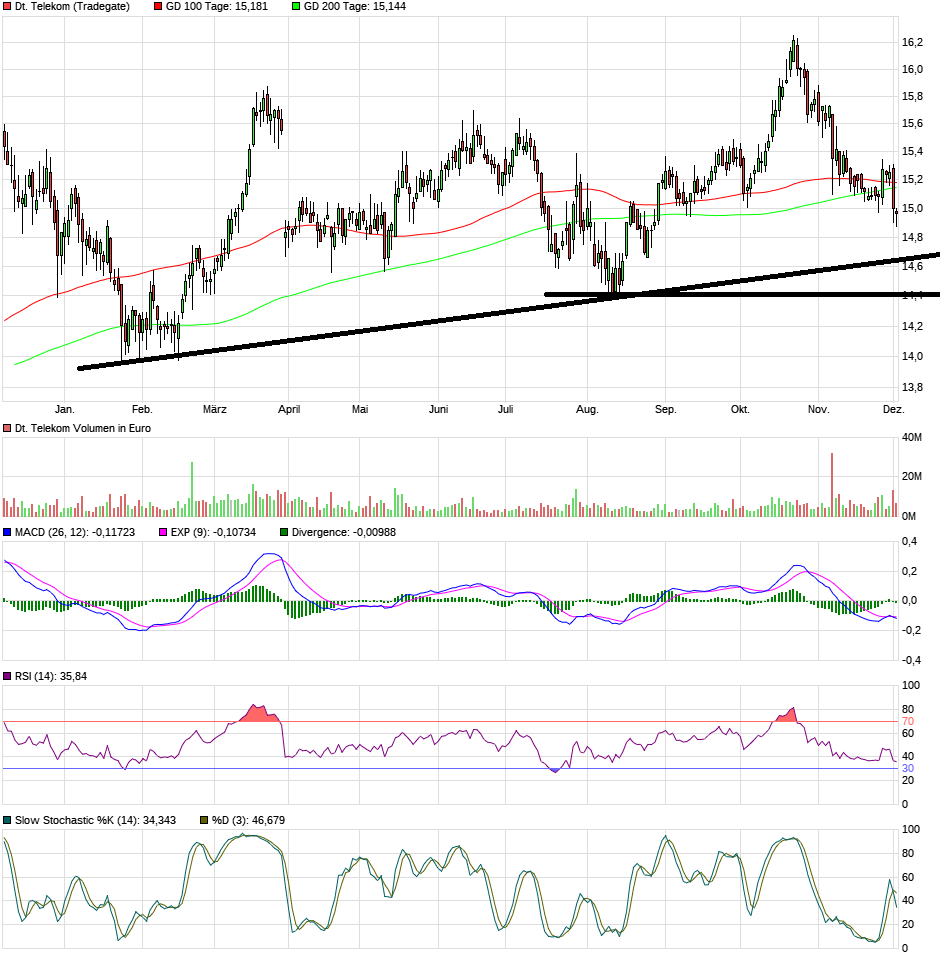The image size is (940, 958).
Task: Click the Juni month axis label
Action: coord(439,409)
